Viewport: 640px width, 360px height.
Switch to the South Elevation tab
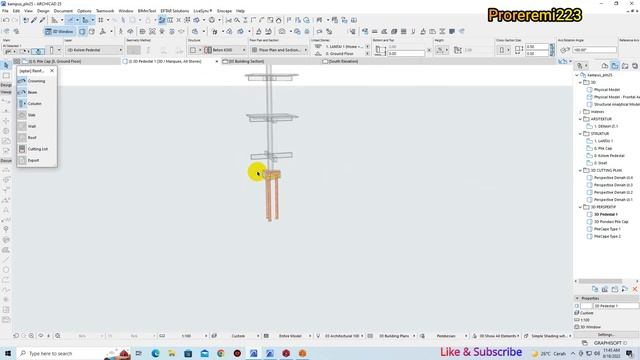343,61
